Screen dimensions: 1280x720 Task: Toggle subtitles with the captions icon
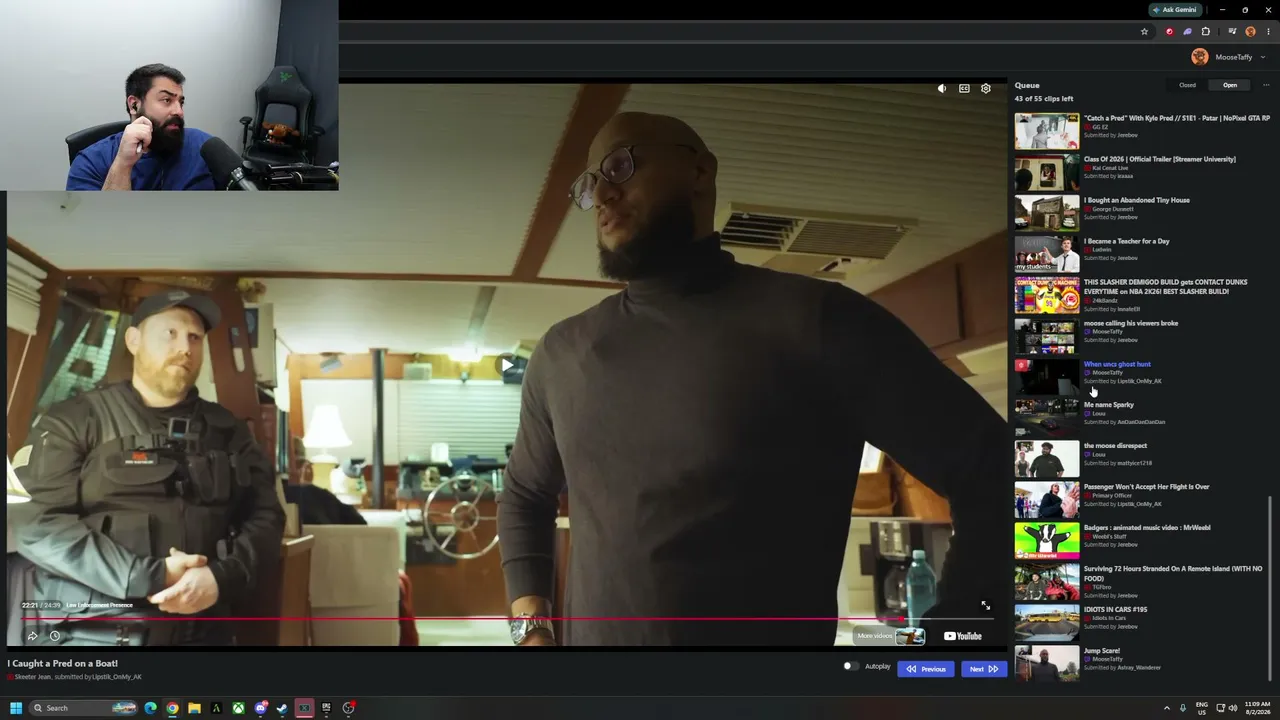[964, 89]
